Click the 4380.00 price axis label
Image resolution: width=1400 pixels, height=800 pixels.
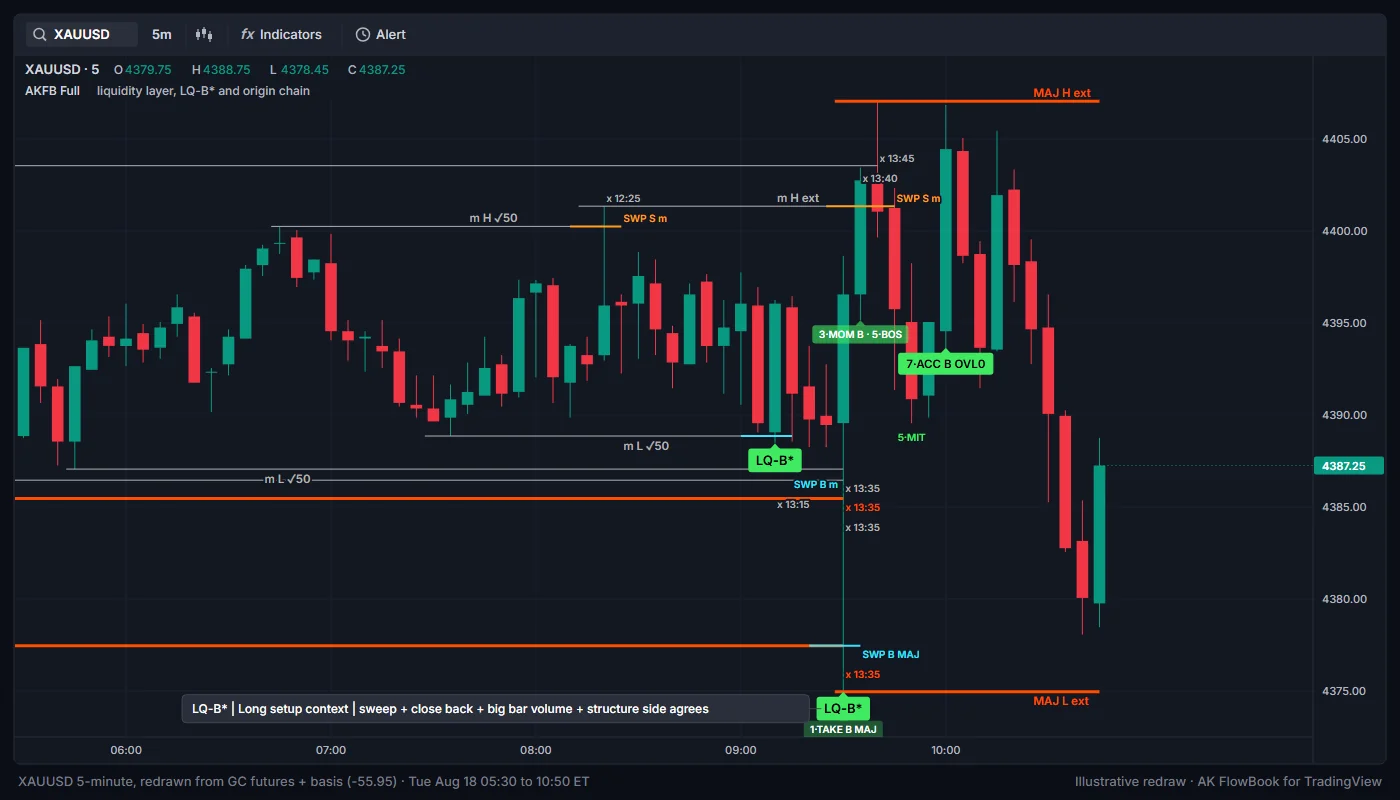(1344, 599)
